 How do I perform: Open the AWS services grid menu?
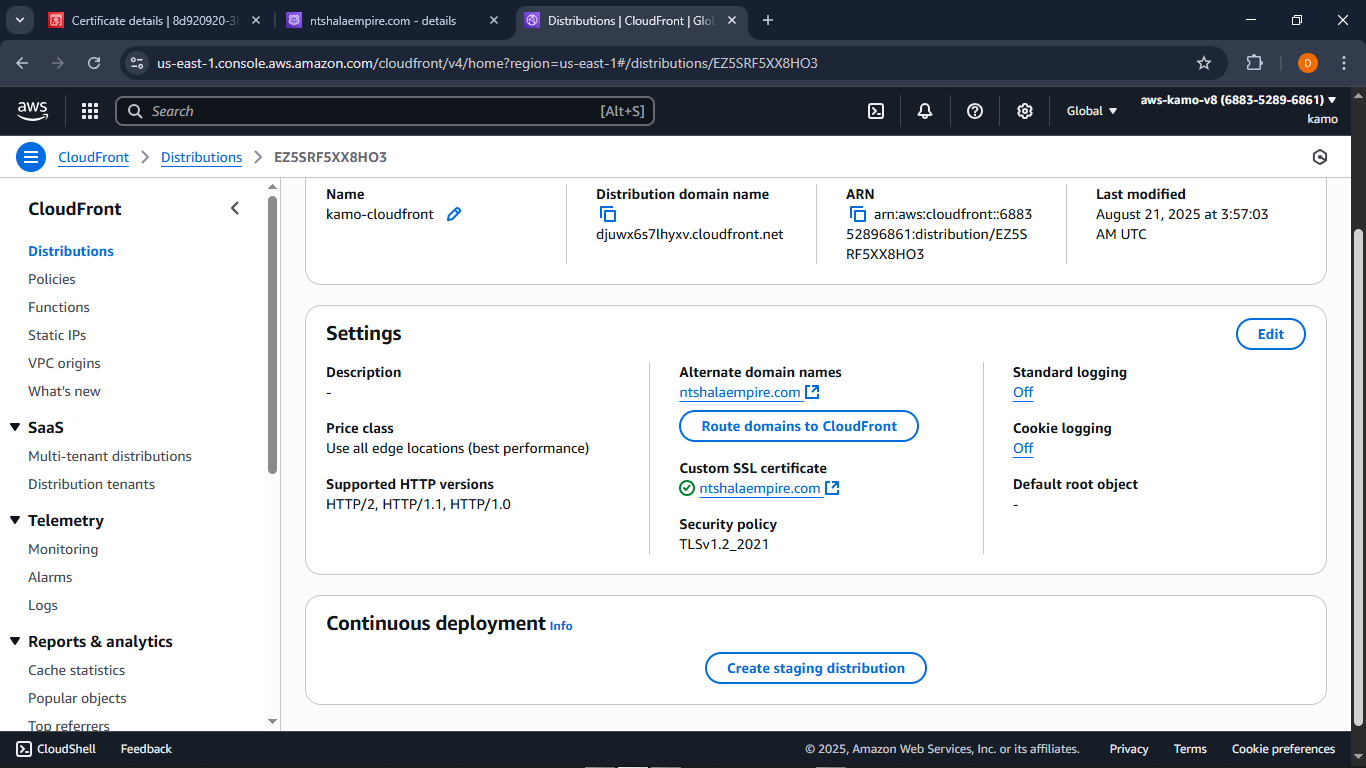pos(89,111)
